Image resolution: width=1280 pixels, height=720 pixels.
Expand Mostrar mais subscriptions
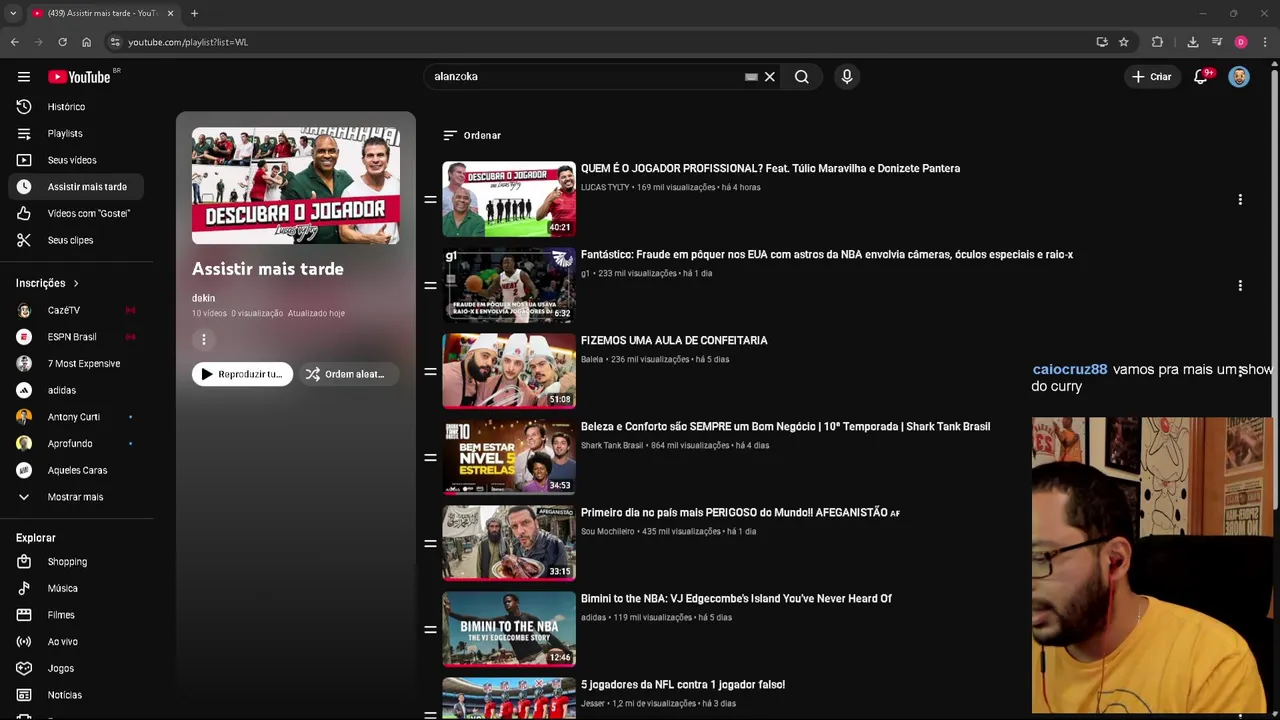[x=77, y=497]
